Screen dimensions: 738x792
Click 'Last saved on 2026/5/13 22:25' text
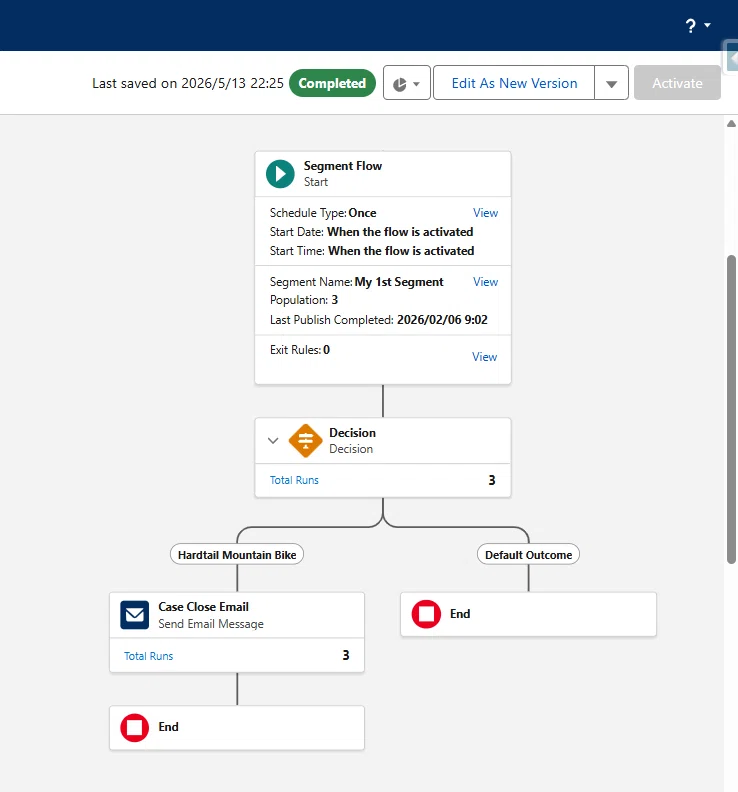point(188,83)
